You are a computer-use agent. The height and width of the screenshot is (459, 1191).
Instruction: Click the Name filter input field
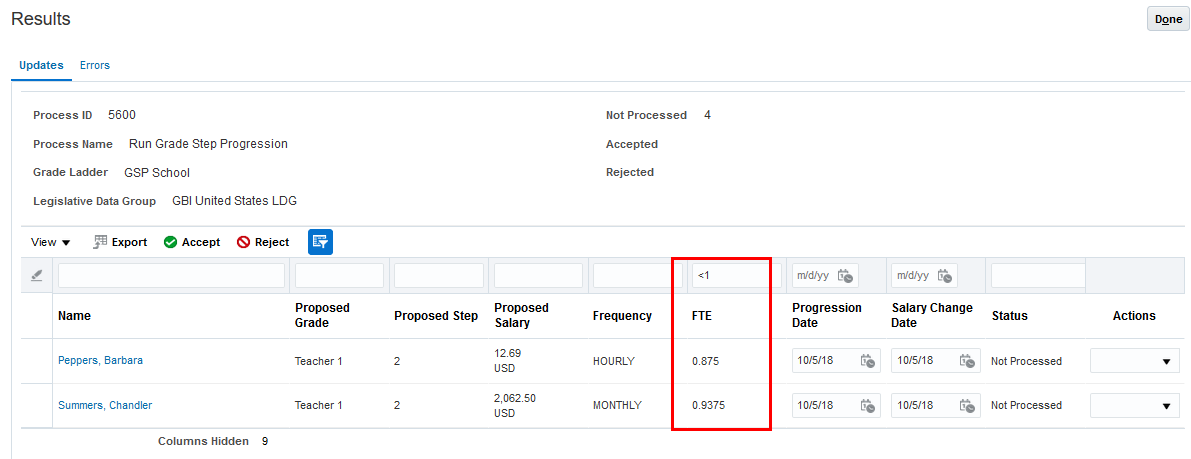171,275
